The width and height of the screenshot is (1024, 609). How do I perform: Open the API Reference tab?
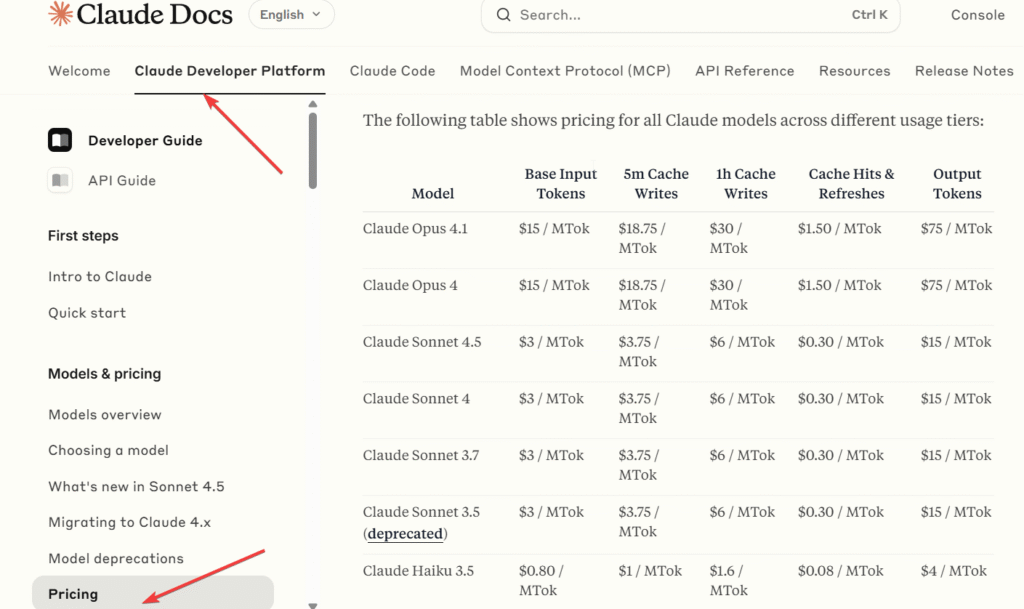[x=744, y=71]
